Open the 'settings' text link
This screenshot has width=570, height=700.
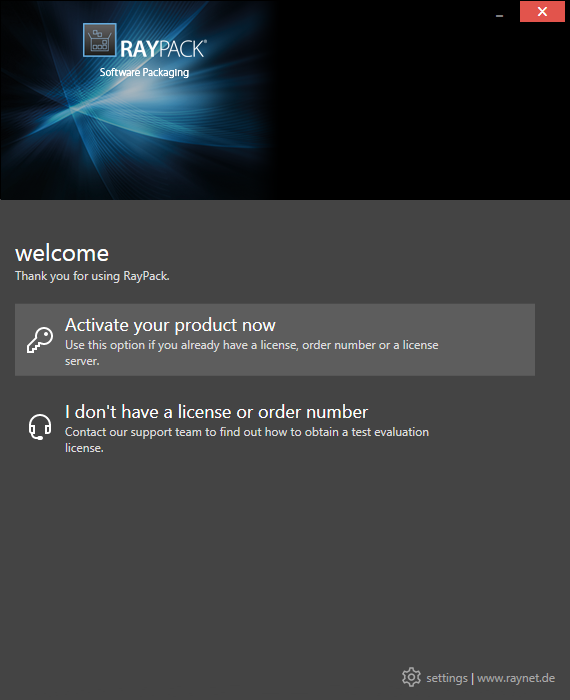coord(447,678)
